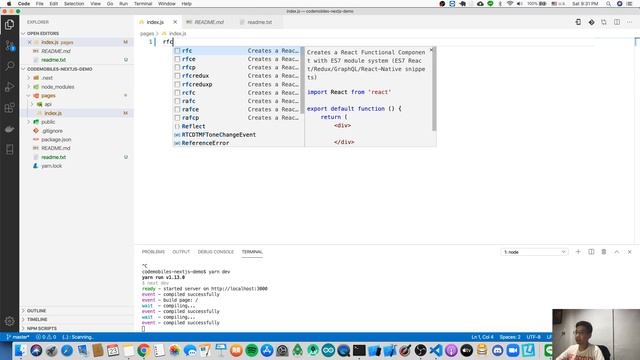Open editor More Actions menu

[x=629, y=22]
